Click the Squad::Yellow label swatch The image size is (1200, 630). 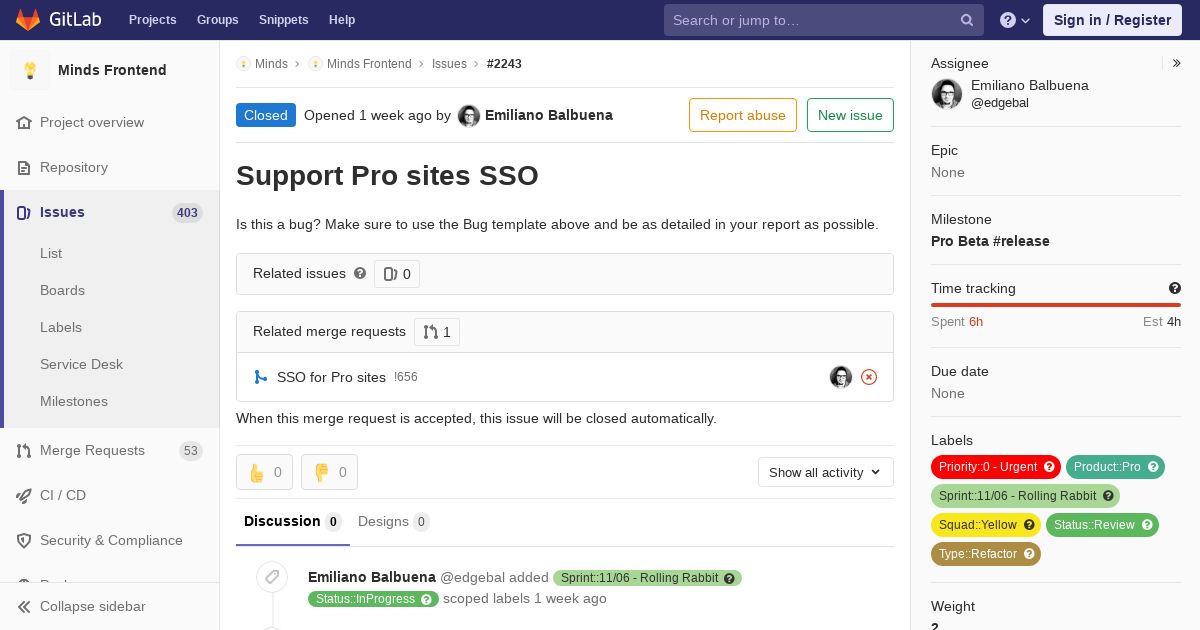click(x=977, y=525)
